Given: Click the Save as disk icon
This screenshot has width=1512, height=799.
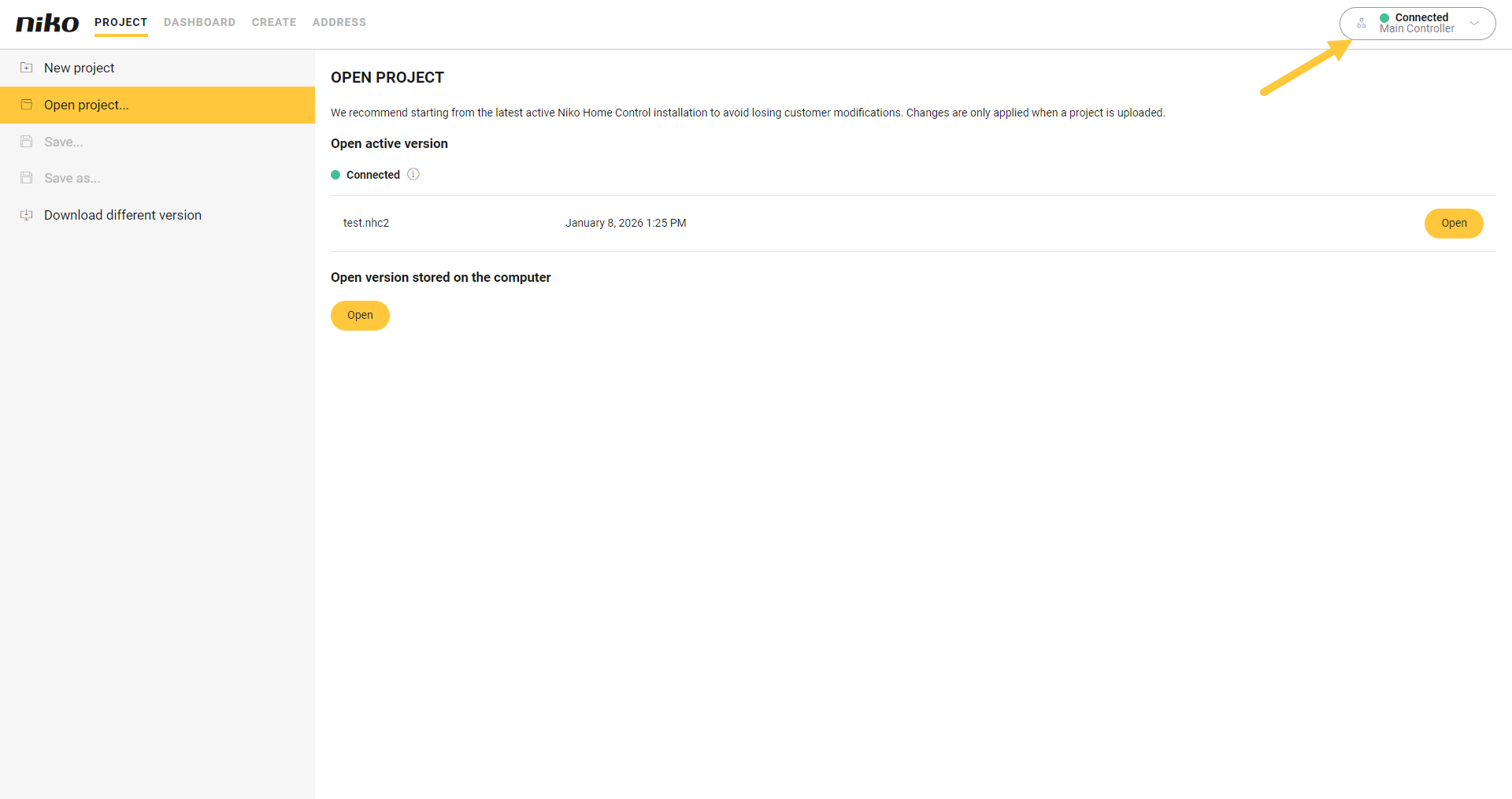Looking at the screenshot, I should point(27,178).
